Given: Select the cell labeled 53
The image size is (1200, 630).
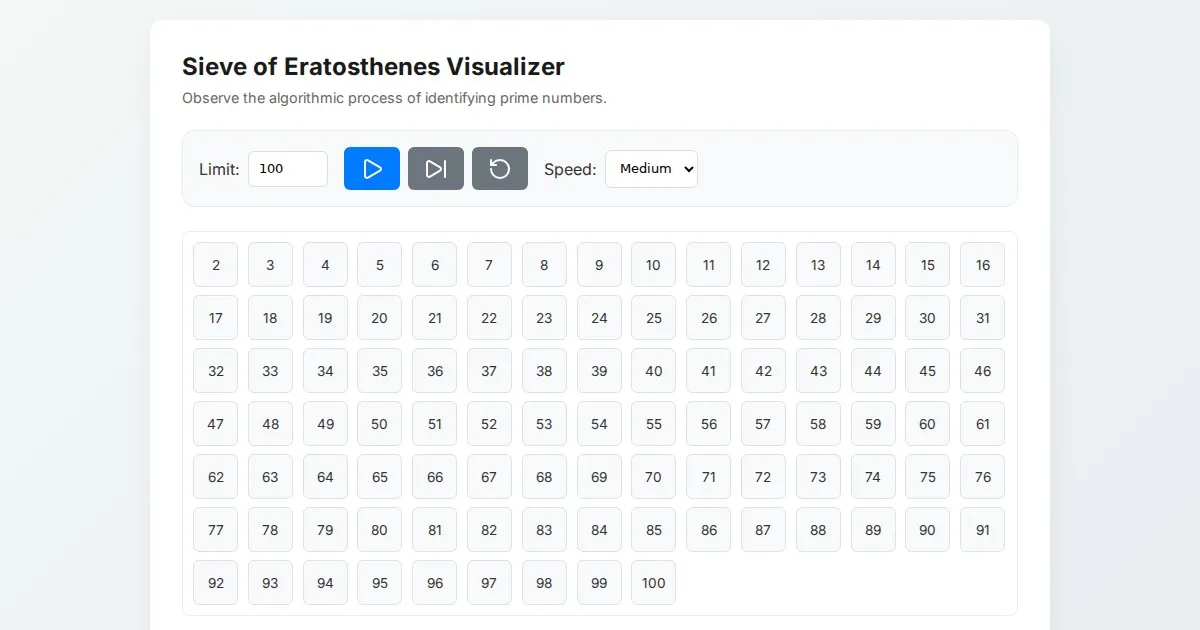Looking at the screenshot, I should (x=544, y=424).
